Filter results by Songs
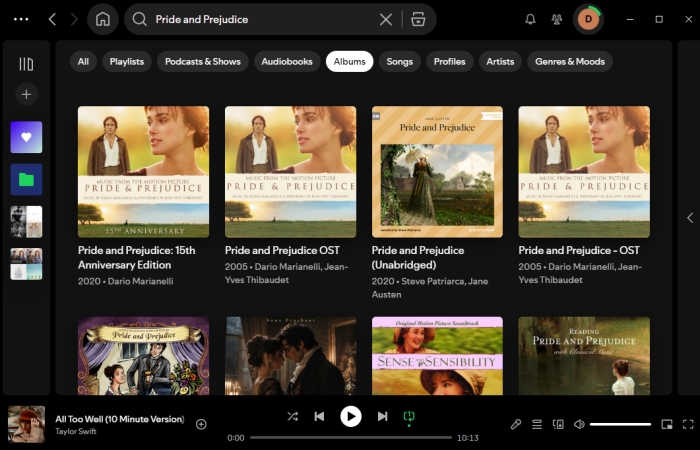 pos(400,62)
